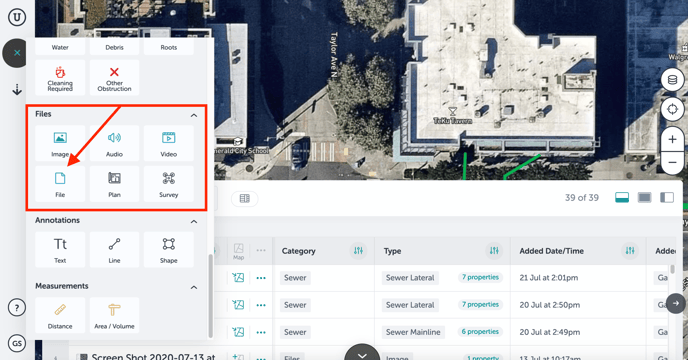Switch to bottom-panel layout view

622,198
